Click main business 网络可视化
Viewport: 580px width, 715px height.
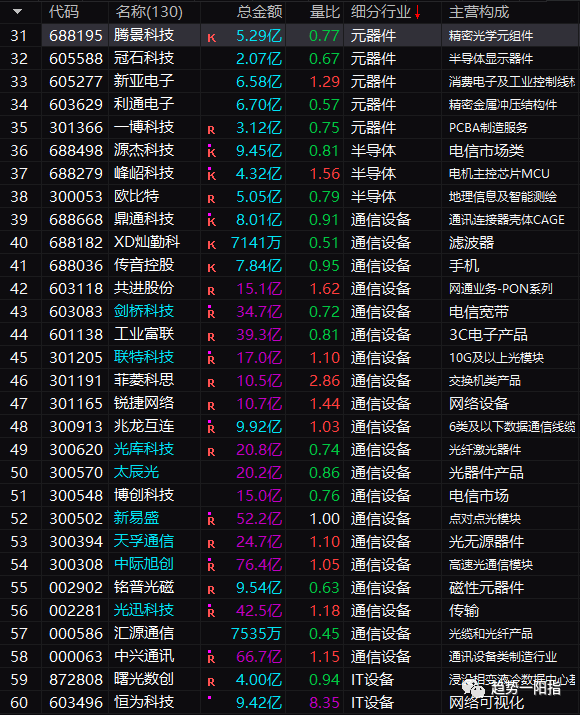point(486,703)
